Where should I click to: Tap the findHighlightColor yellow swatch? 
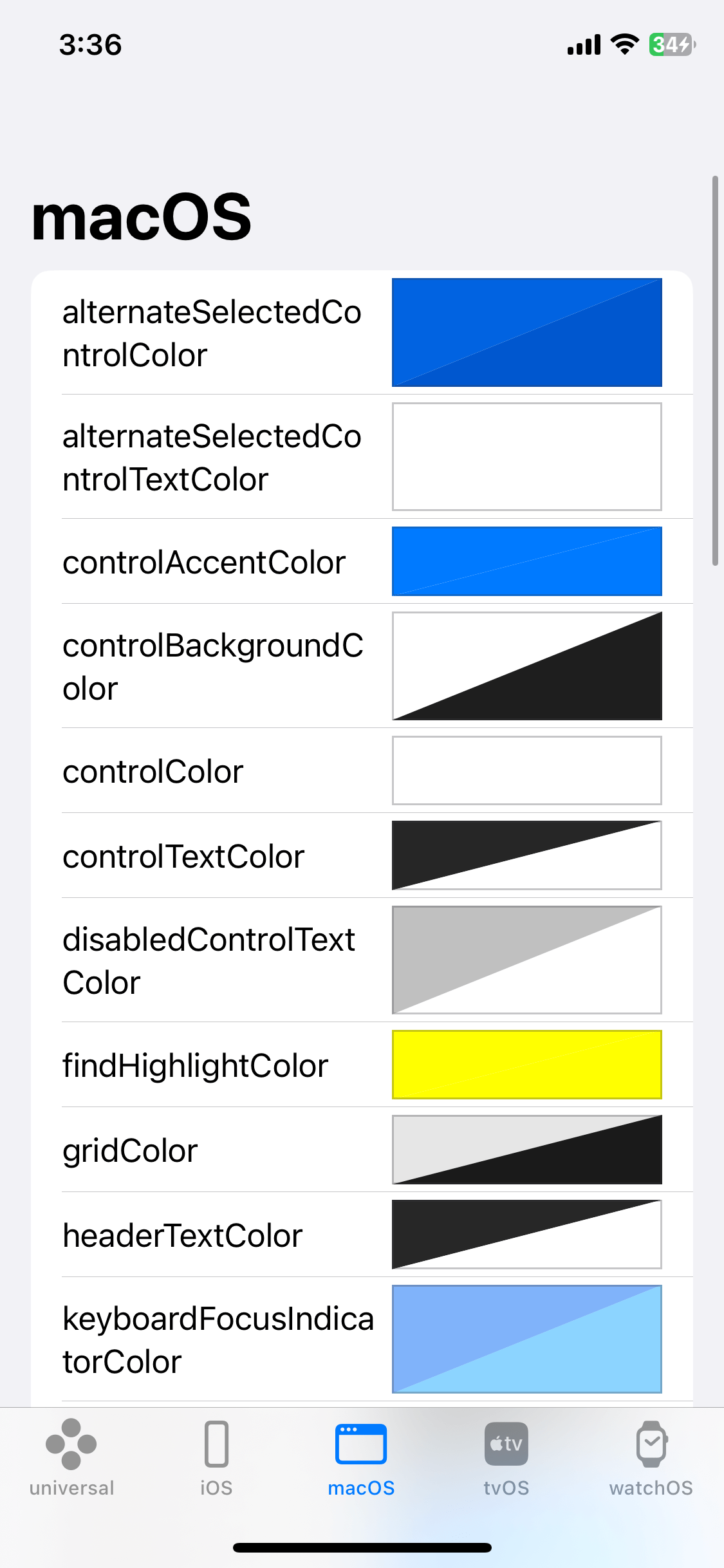pyautogui.click(x=526, y=1065)
